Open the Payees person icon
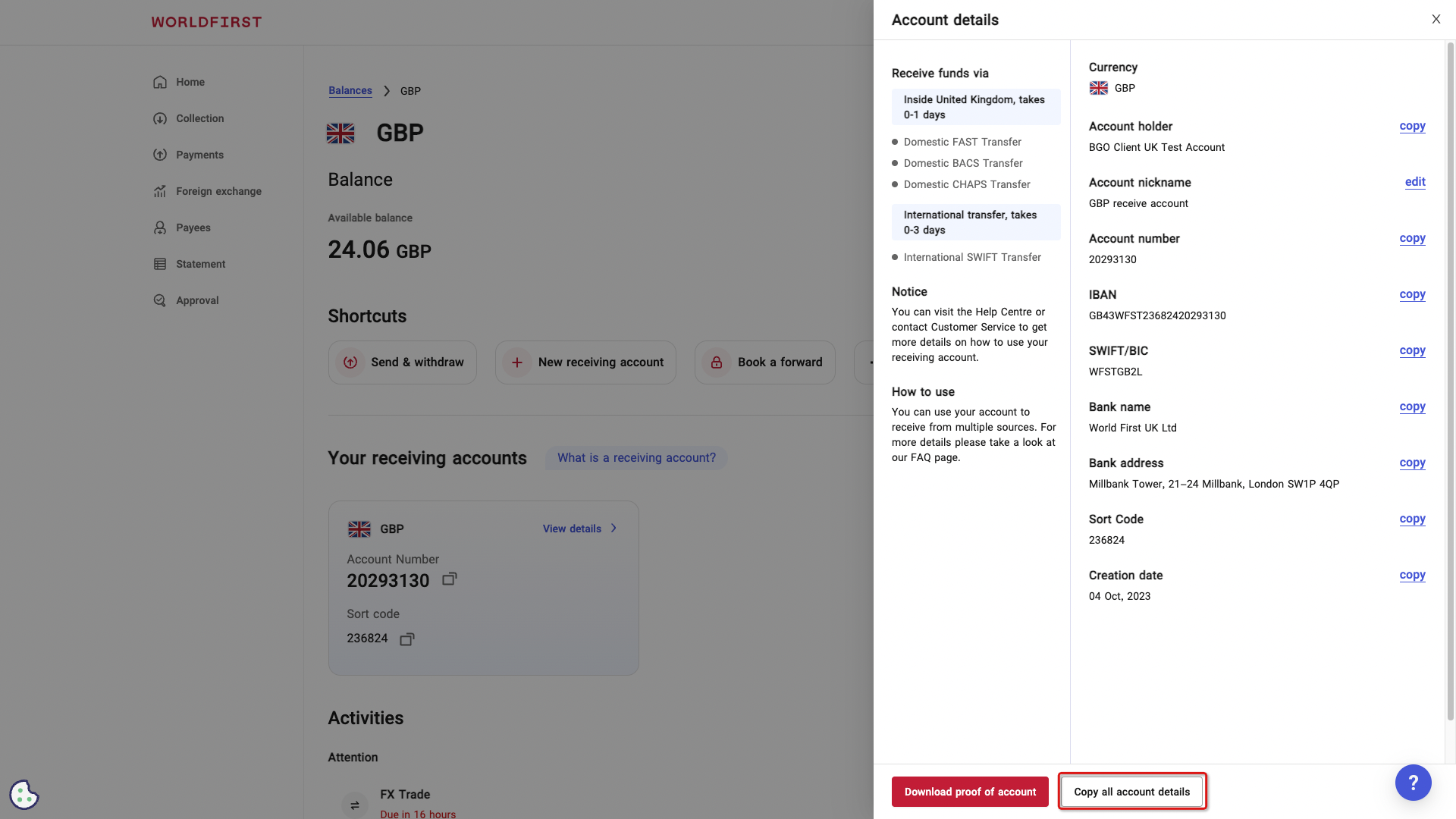The width and height of the screenshot is (1456, 819). pos(159,227)
